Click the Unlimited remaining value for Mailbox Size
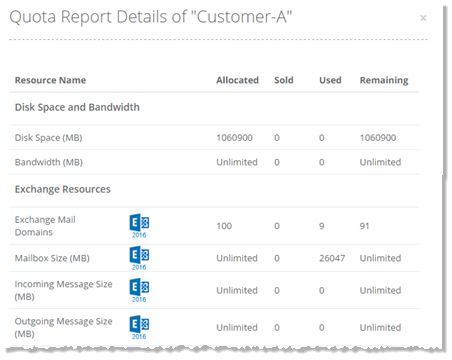The image size is (452, 360). pyautogui.click(x=380, y=258)
